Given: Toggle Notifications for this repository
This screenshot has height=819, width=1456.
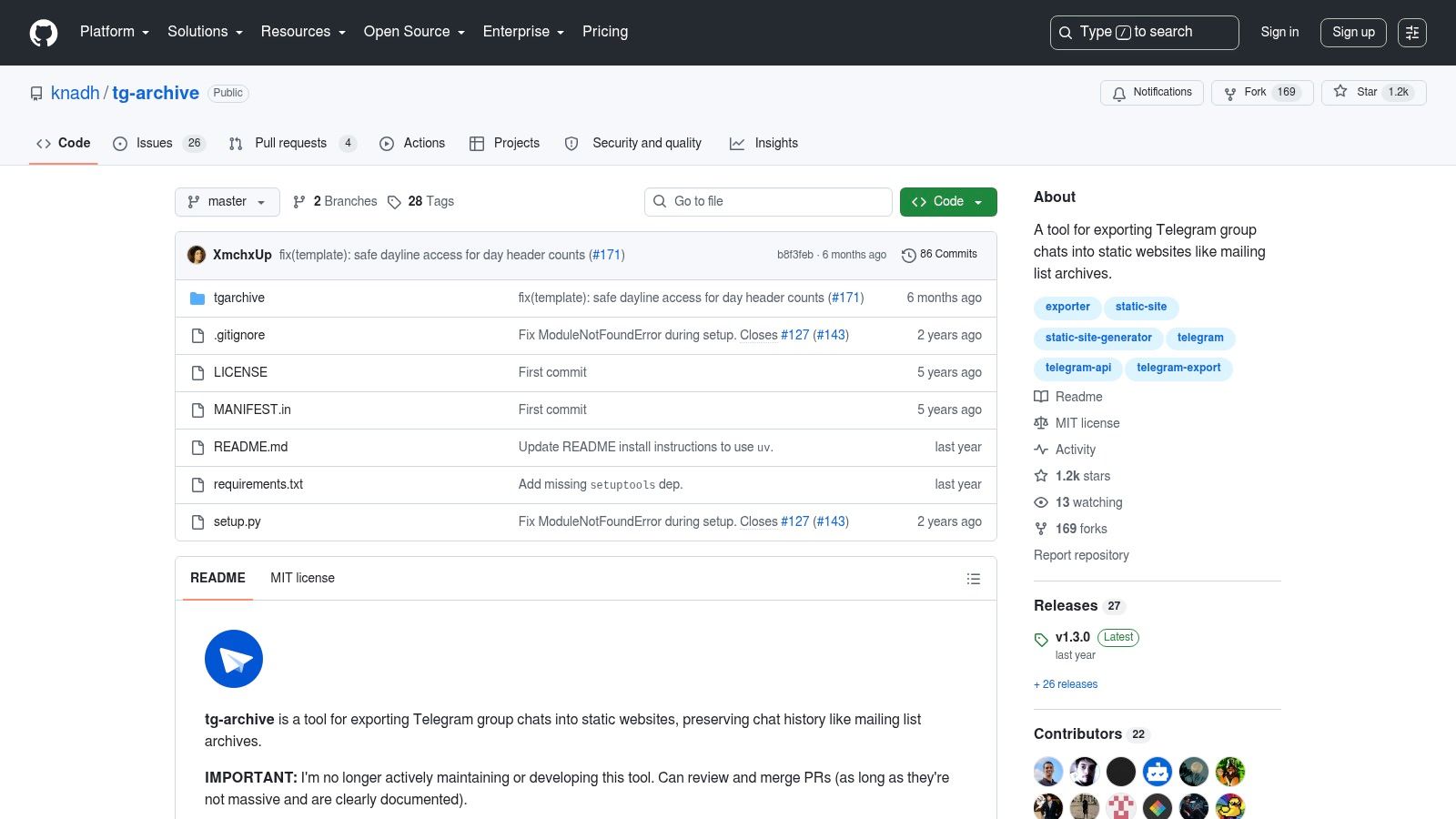Looking at the screenshot, I should [1152, 93].
